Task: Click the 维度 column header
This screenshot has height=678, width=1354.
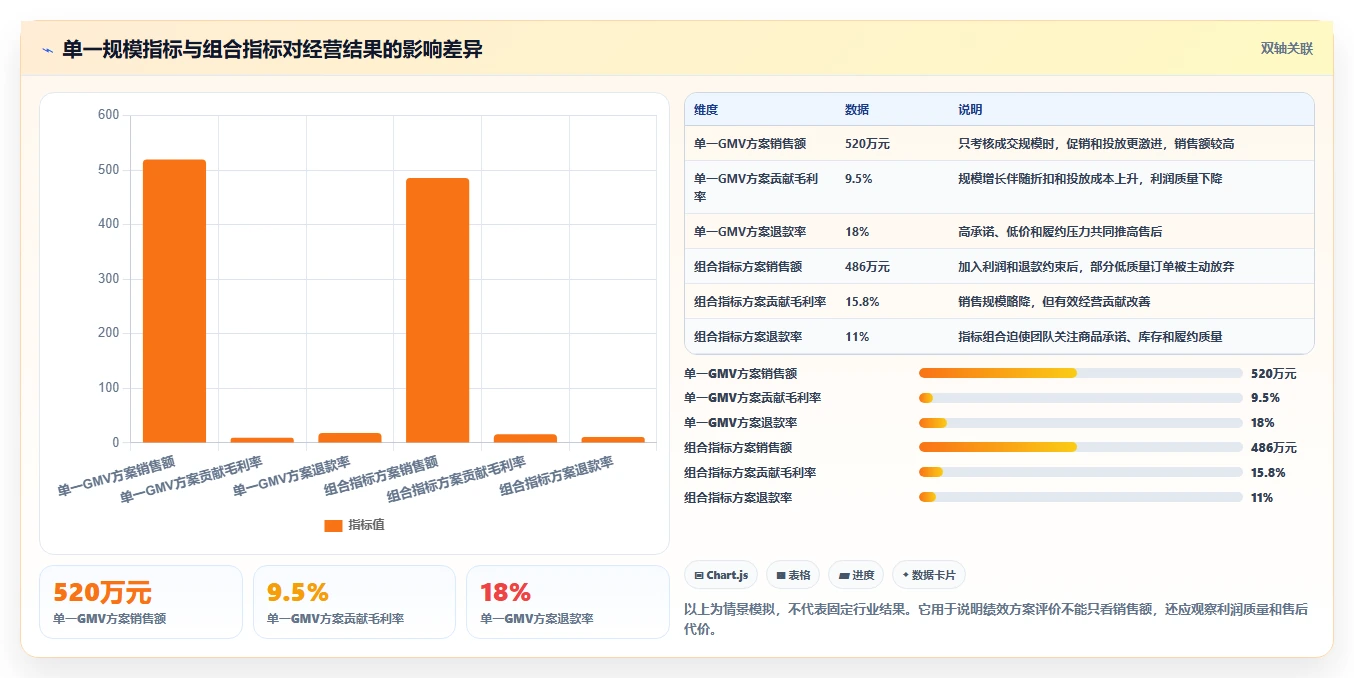Action: pos(706,110)
